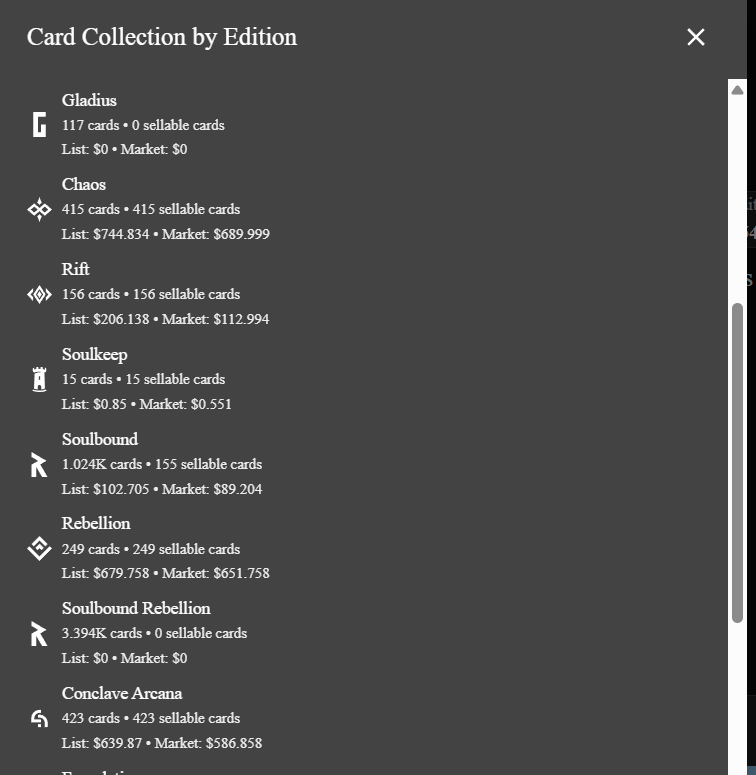
Task: Click the Rebellion edition icon
Action: click(x=39, y=548)
